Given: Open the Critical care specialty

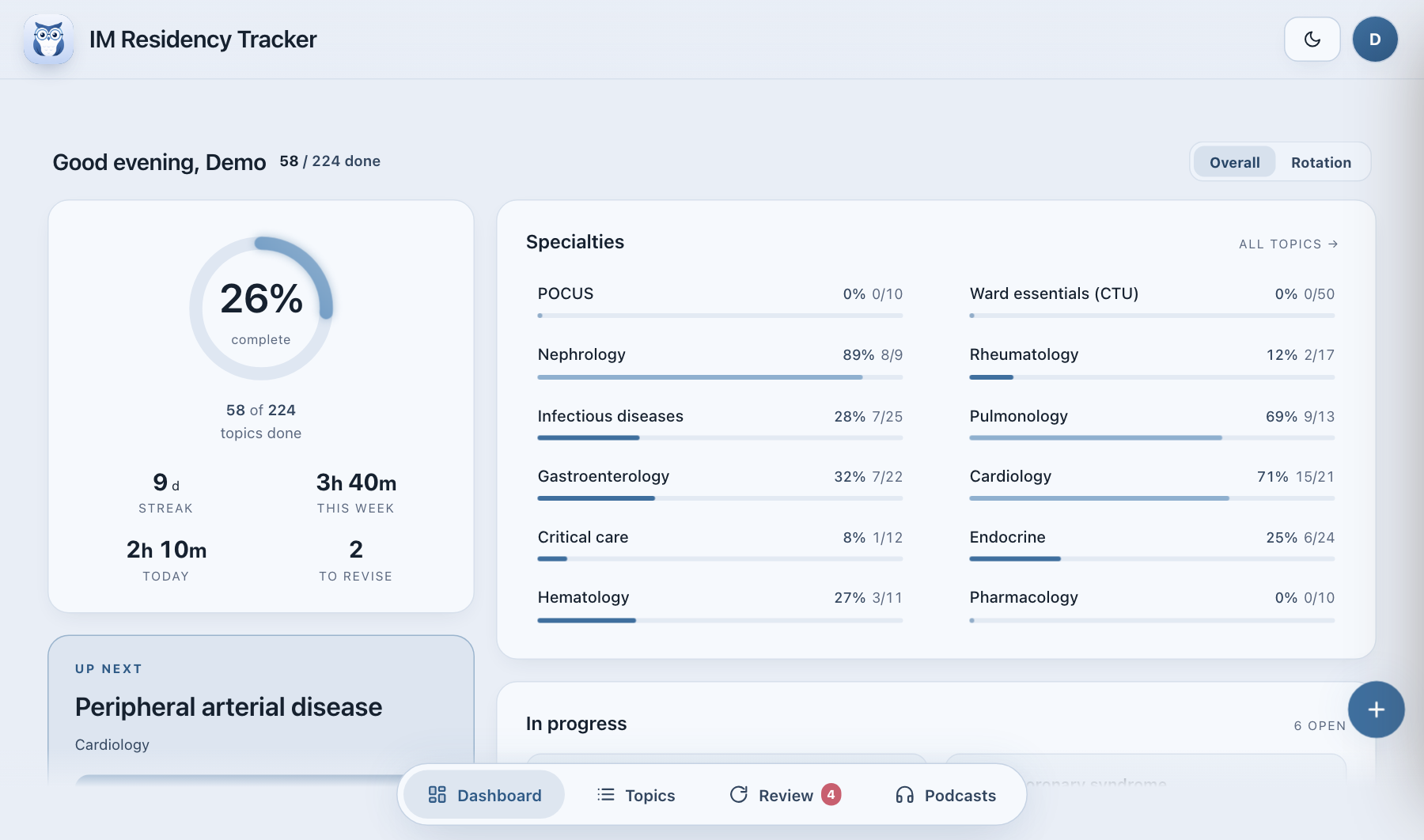Looking at the screenshot, I should [720, 546].
